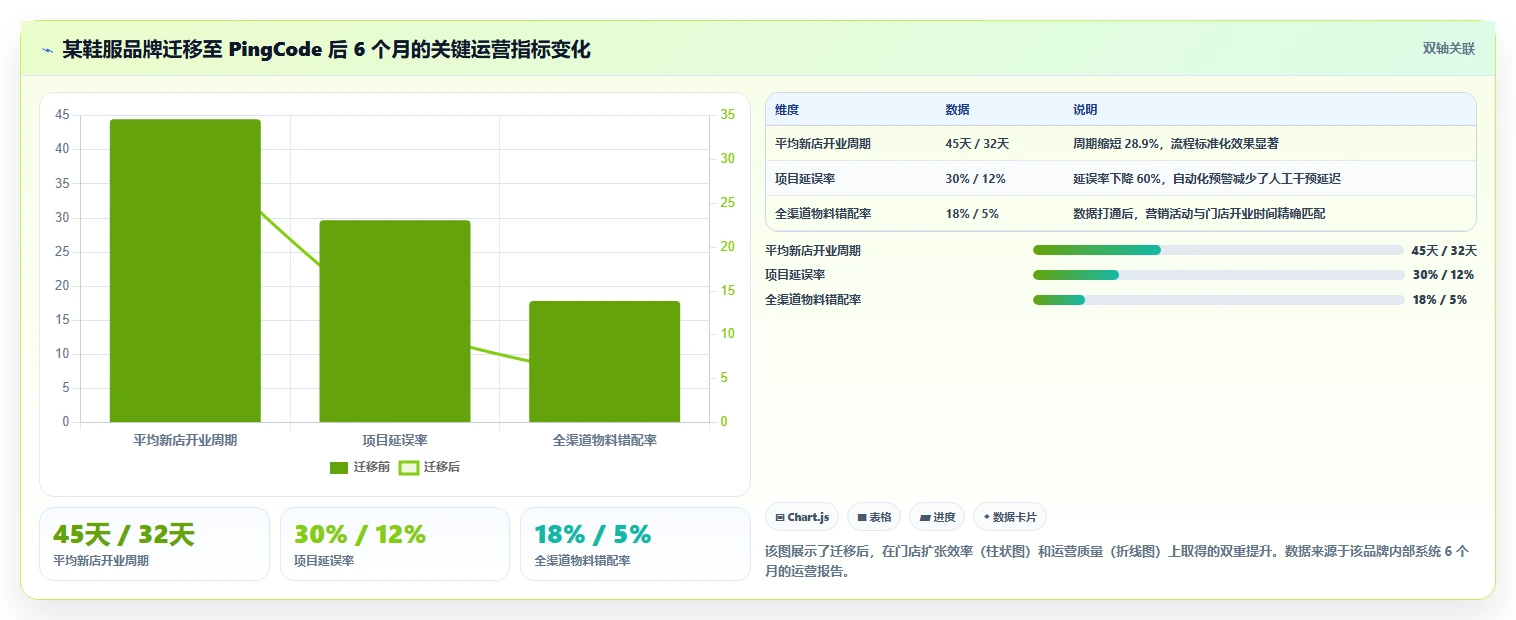The width and height of the screenshot is (1516, 620).
Task: Click the 迁移后 outlined legend swatch
Action: pos(408,467)
